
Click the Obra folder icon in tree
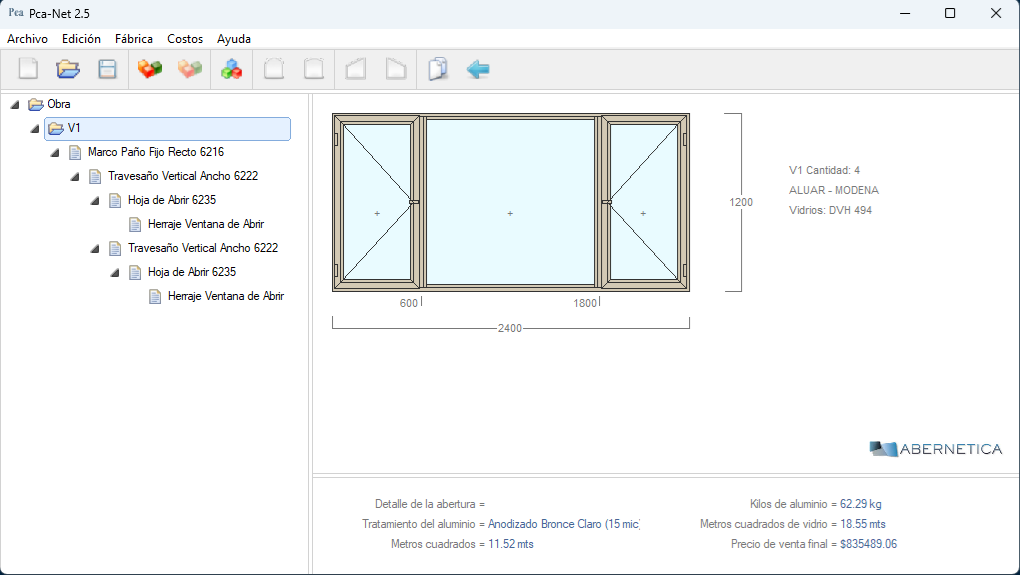coord(36,104)
